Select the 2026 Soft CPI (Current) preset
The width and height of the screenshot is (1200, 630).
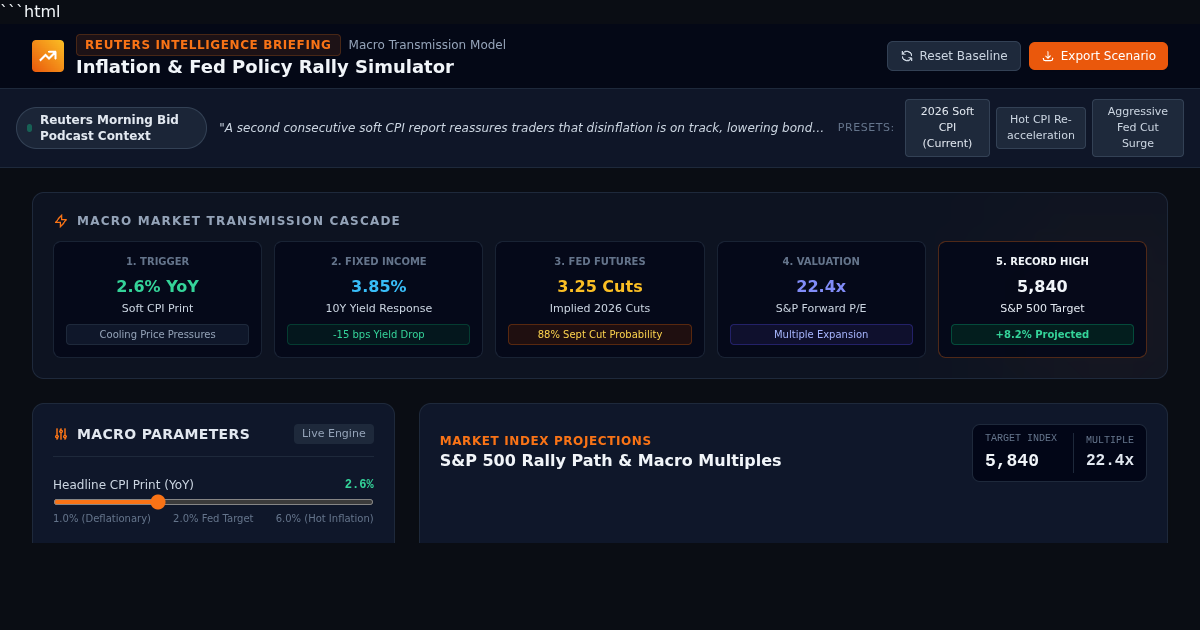(947, 128)
